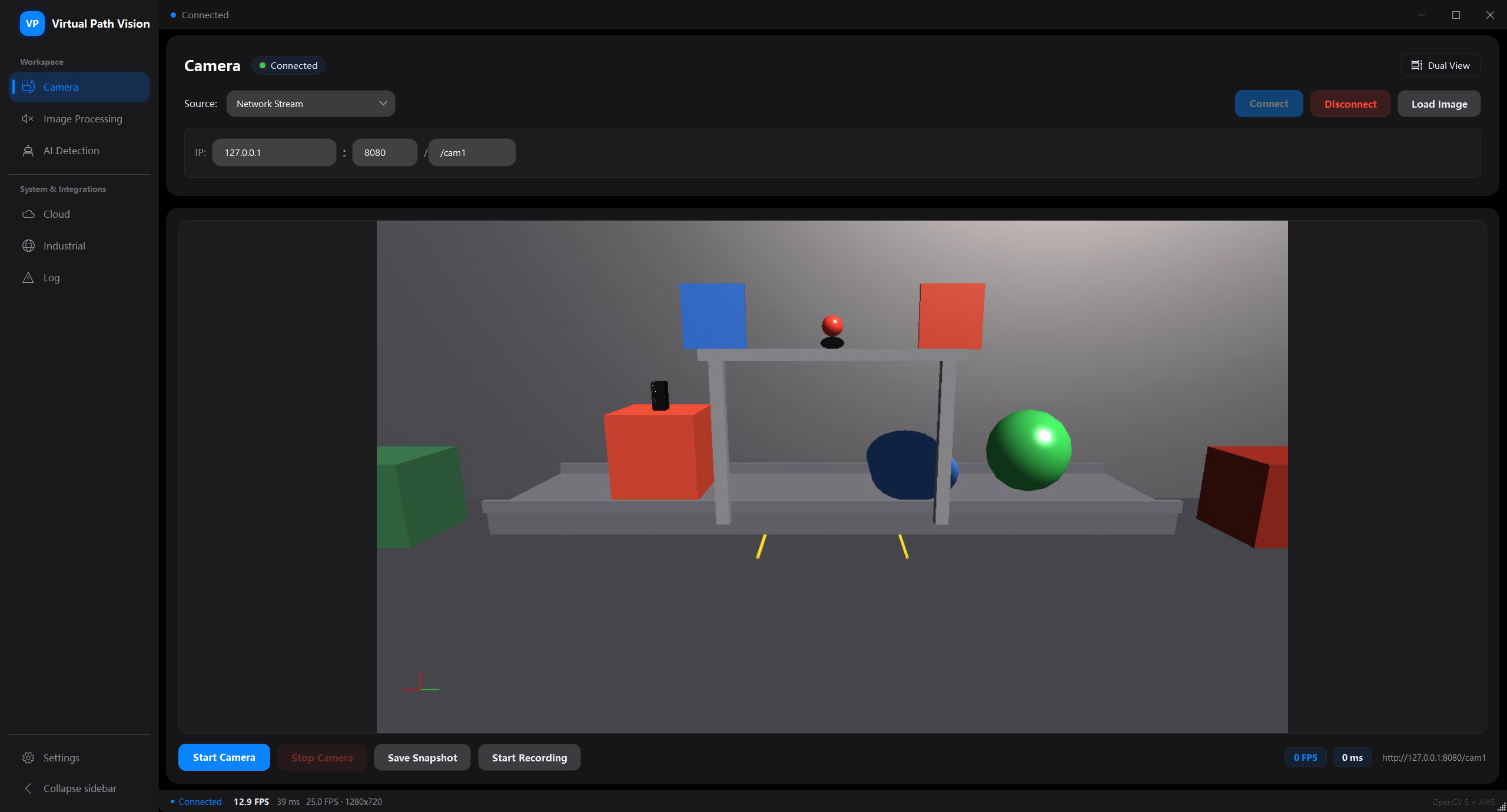
Task: Click the Industrial globe icon
Action: (x=28, y=246)
